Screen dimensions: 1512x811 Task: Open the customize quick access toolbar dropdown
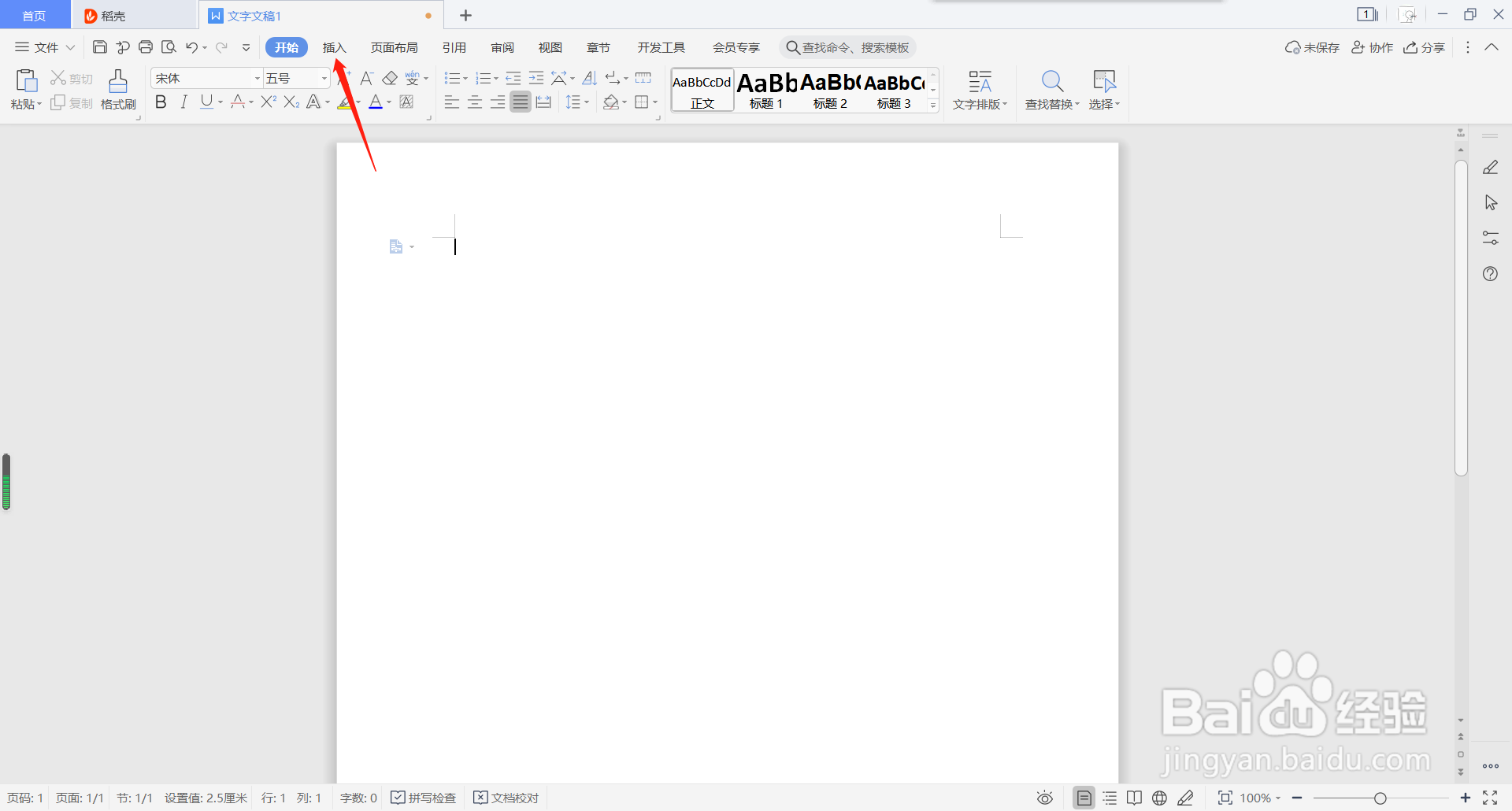tap(246, 47)
